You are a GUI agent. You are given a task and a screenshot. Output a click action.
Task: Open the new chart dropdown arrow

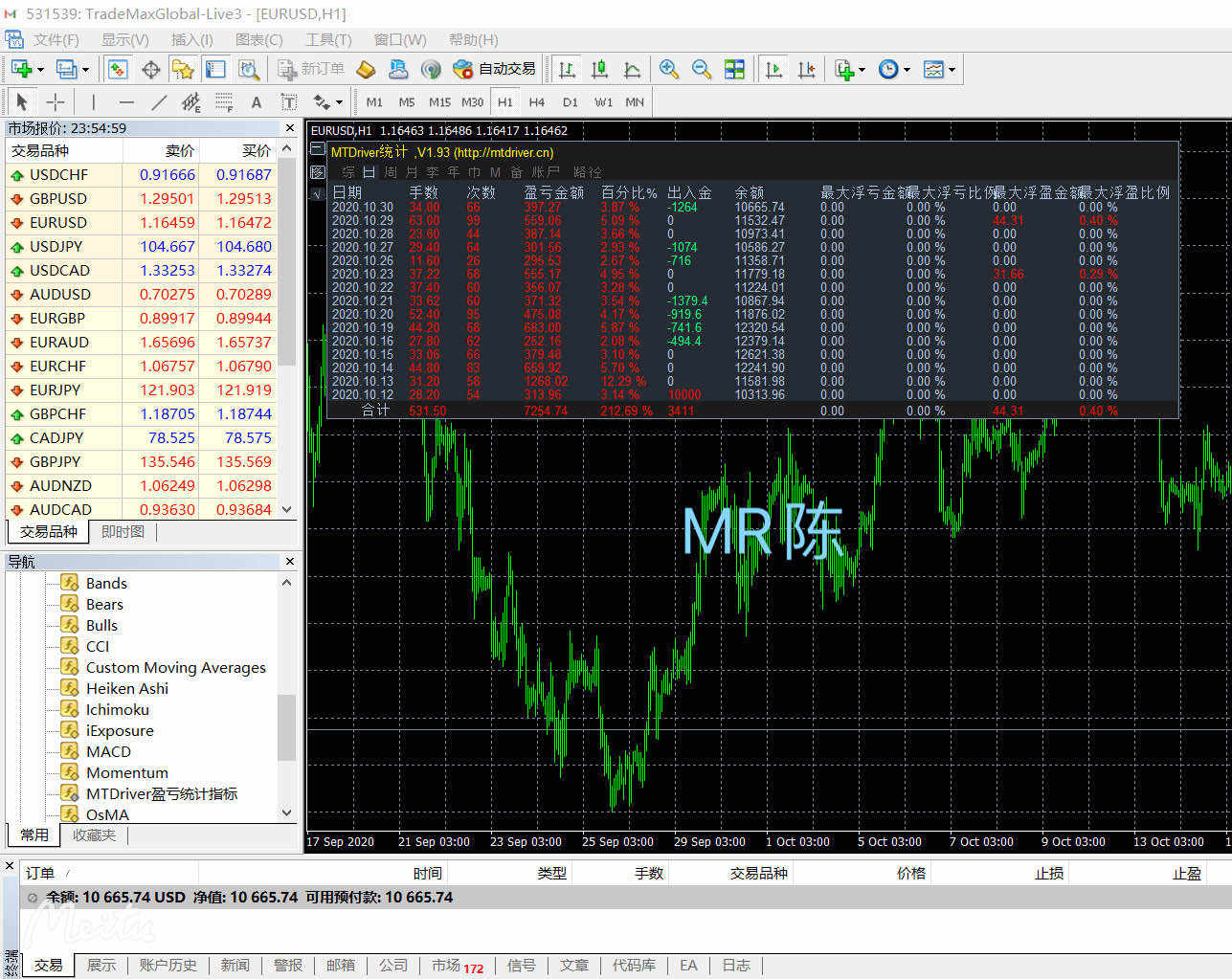pyautogui.click(x=40, y=69)
